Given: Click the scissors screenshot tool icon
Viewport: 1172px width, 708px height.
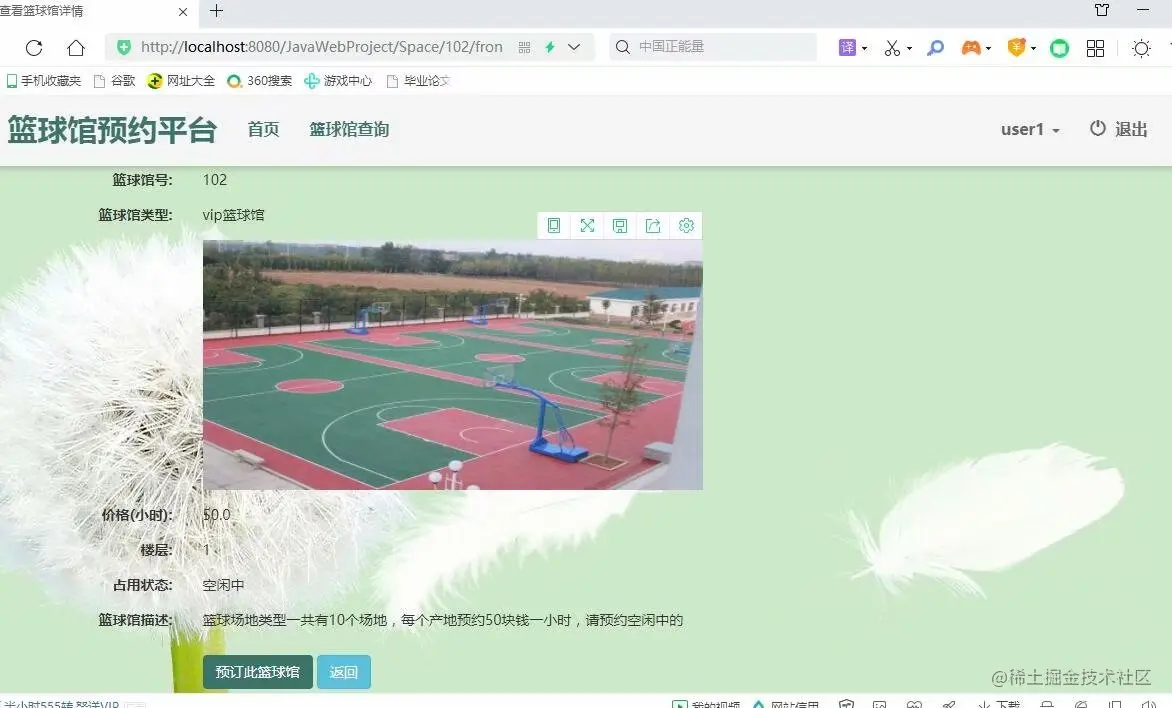Looking at the screenshot, I should (x=892, y=48).
